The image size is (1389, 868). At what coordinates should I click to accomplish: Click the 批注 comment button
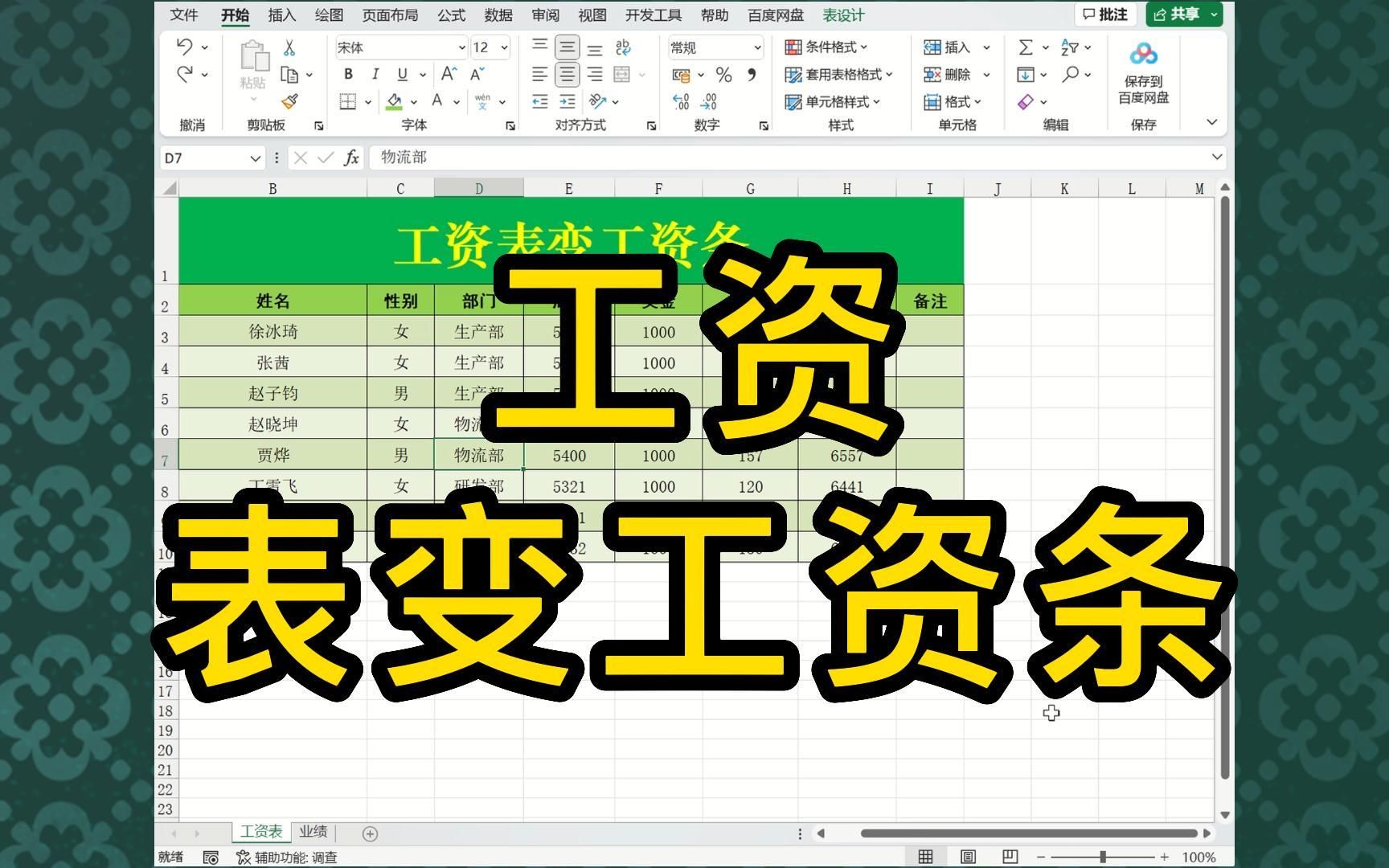[1104, 14]
